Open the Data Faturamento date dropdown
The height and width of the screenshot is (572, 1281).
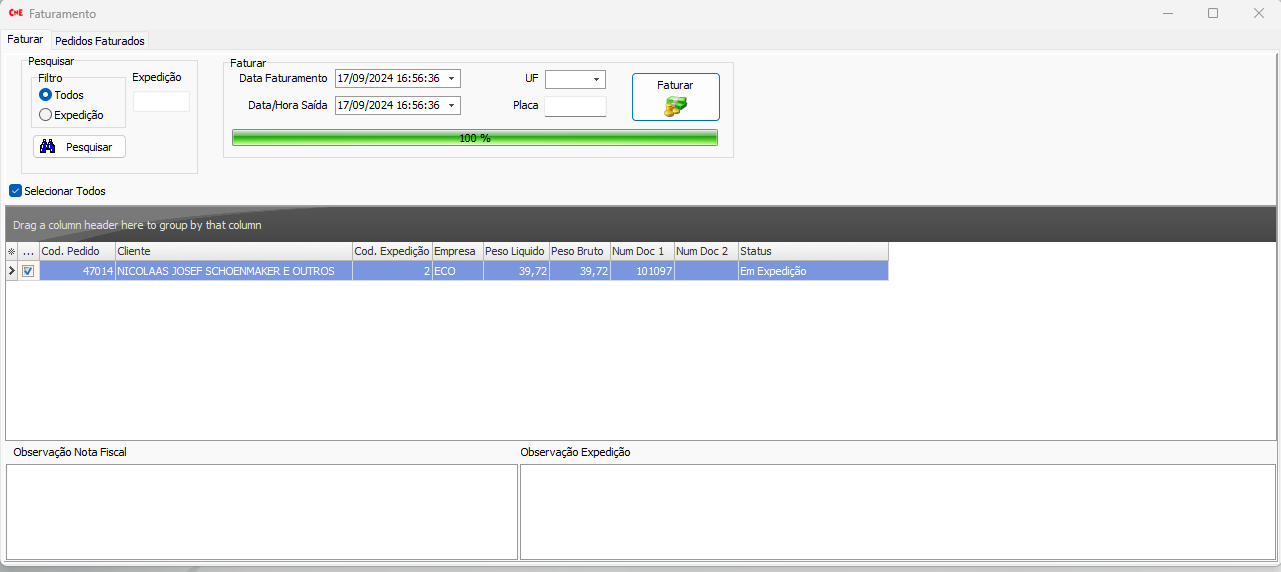click(451, 79)
